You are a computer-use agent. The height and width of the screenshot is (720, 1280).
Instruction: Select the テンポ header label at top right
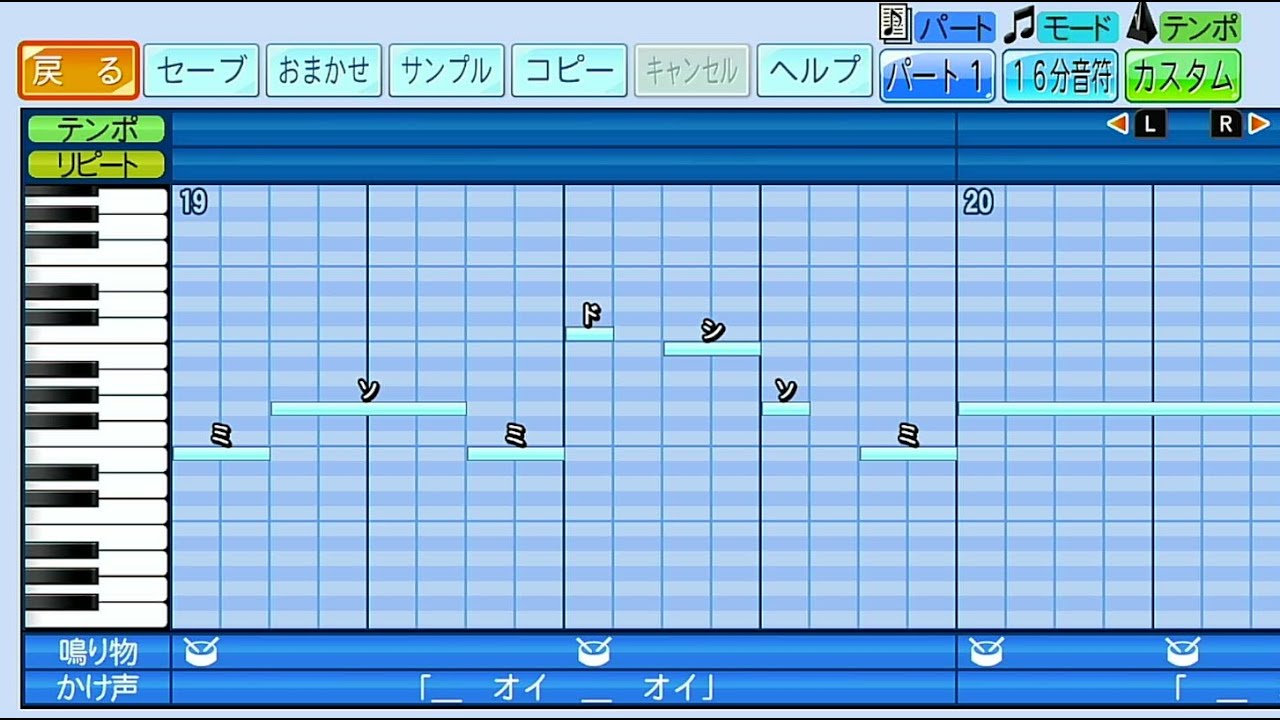click(1200, 28)
